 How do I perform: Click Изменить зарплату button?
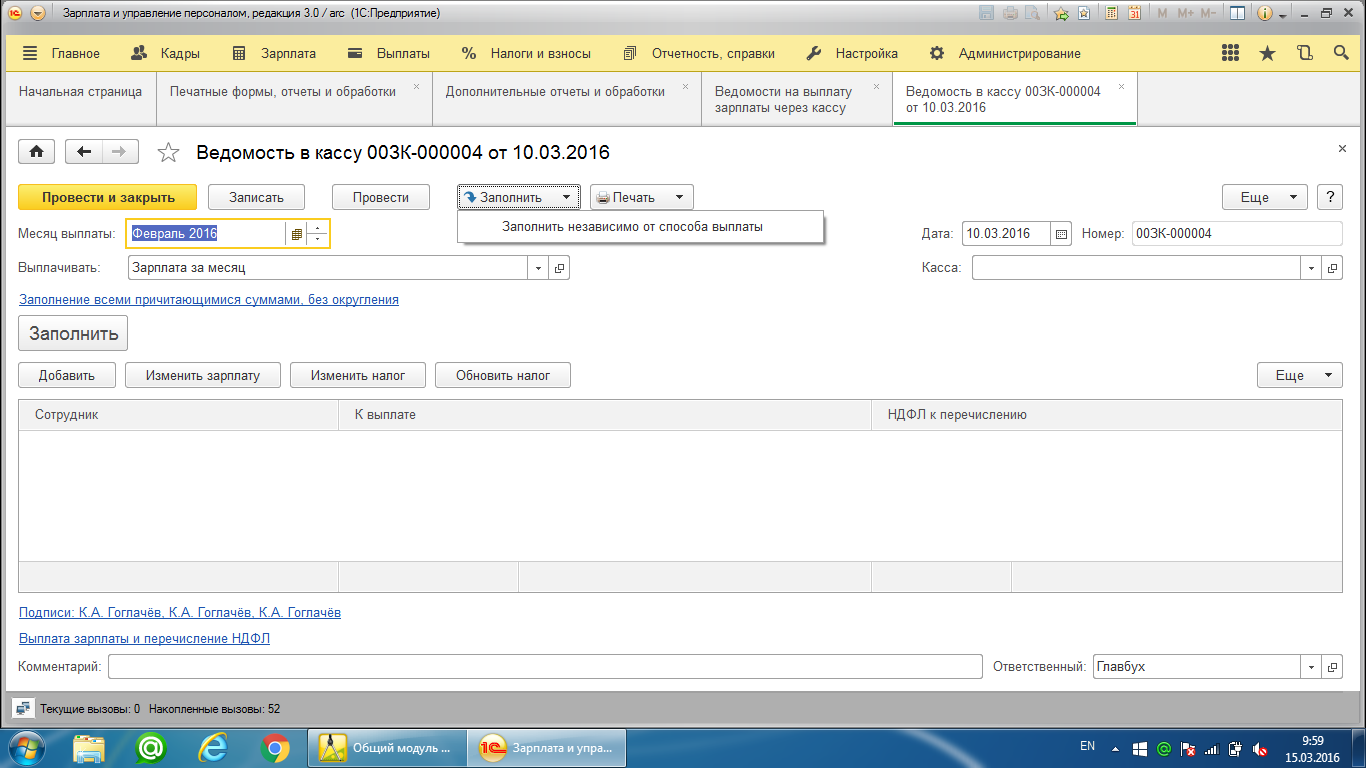click(203, 375)
